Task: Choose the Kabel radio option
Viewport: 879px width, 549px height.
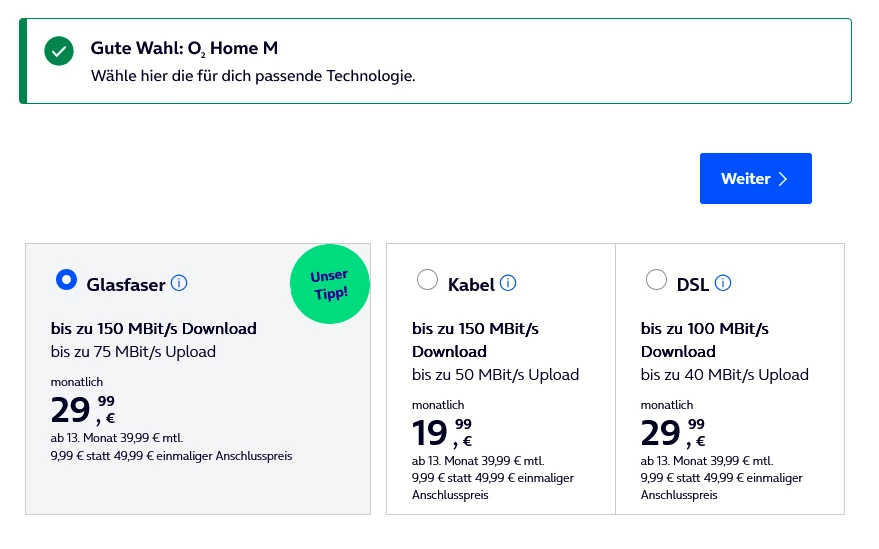Action: tap(427, 281)
